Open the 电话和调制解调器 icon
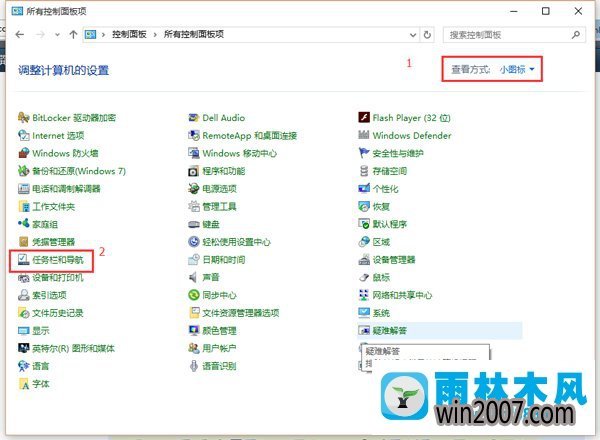The image size is (600, 440). click(x=24, y=189)
